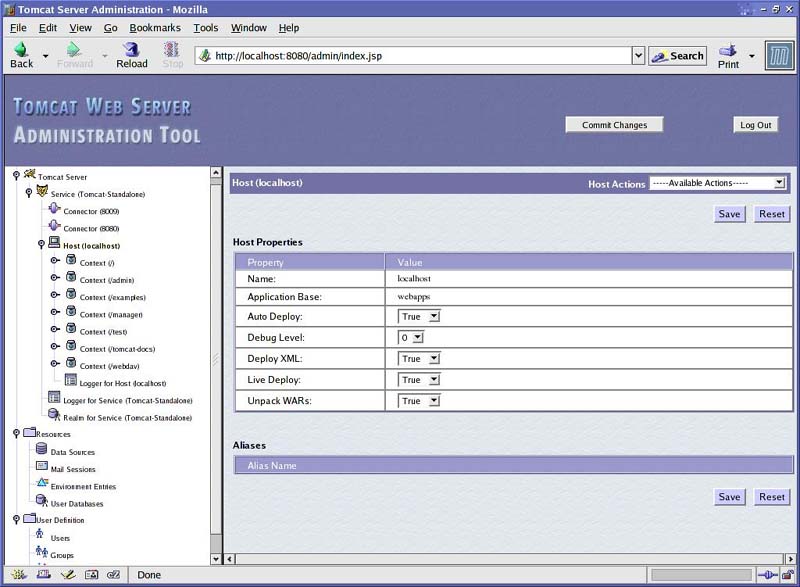Click the Host (localhost) computer icon
Image resolution: width=800 pixels, height=587 pixels.
coord(54,243)
